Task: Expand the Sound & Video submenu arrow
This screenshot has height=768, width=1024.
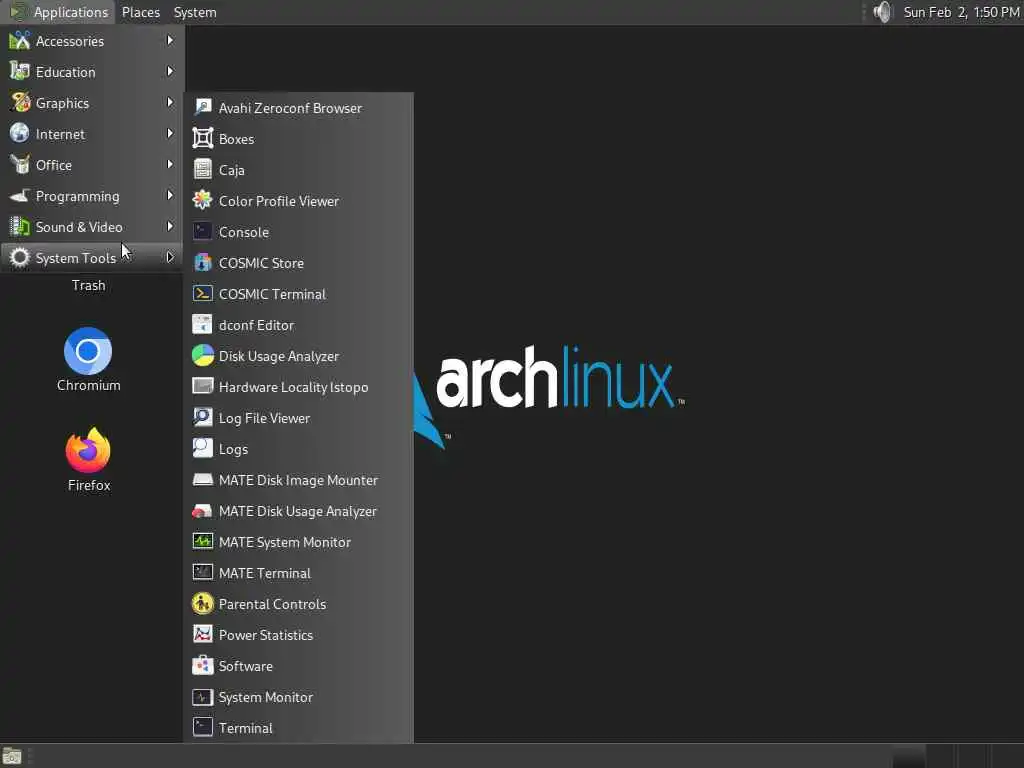Action: tap(170, 227)
